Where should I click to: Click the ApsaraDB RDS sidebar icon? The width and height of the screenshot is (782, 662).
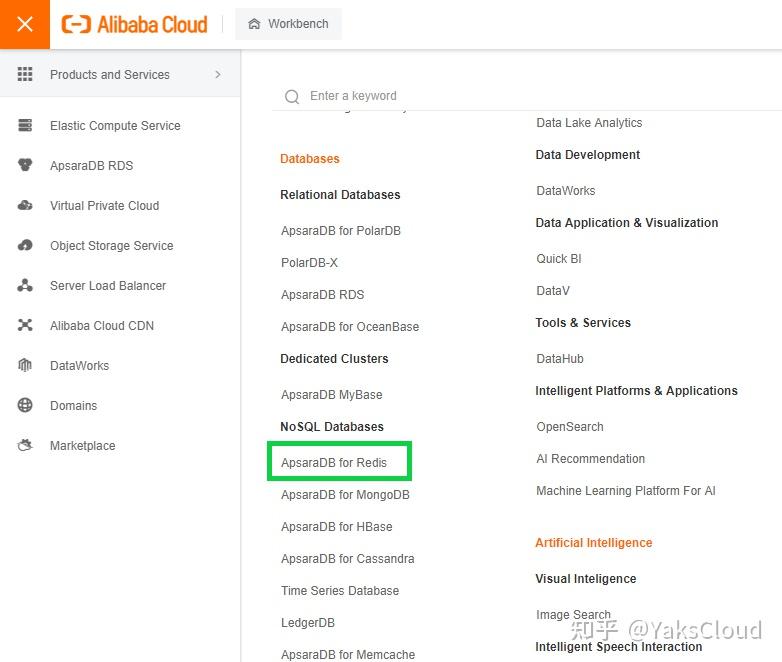26,166
